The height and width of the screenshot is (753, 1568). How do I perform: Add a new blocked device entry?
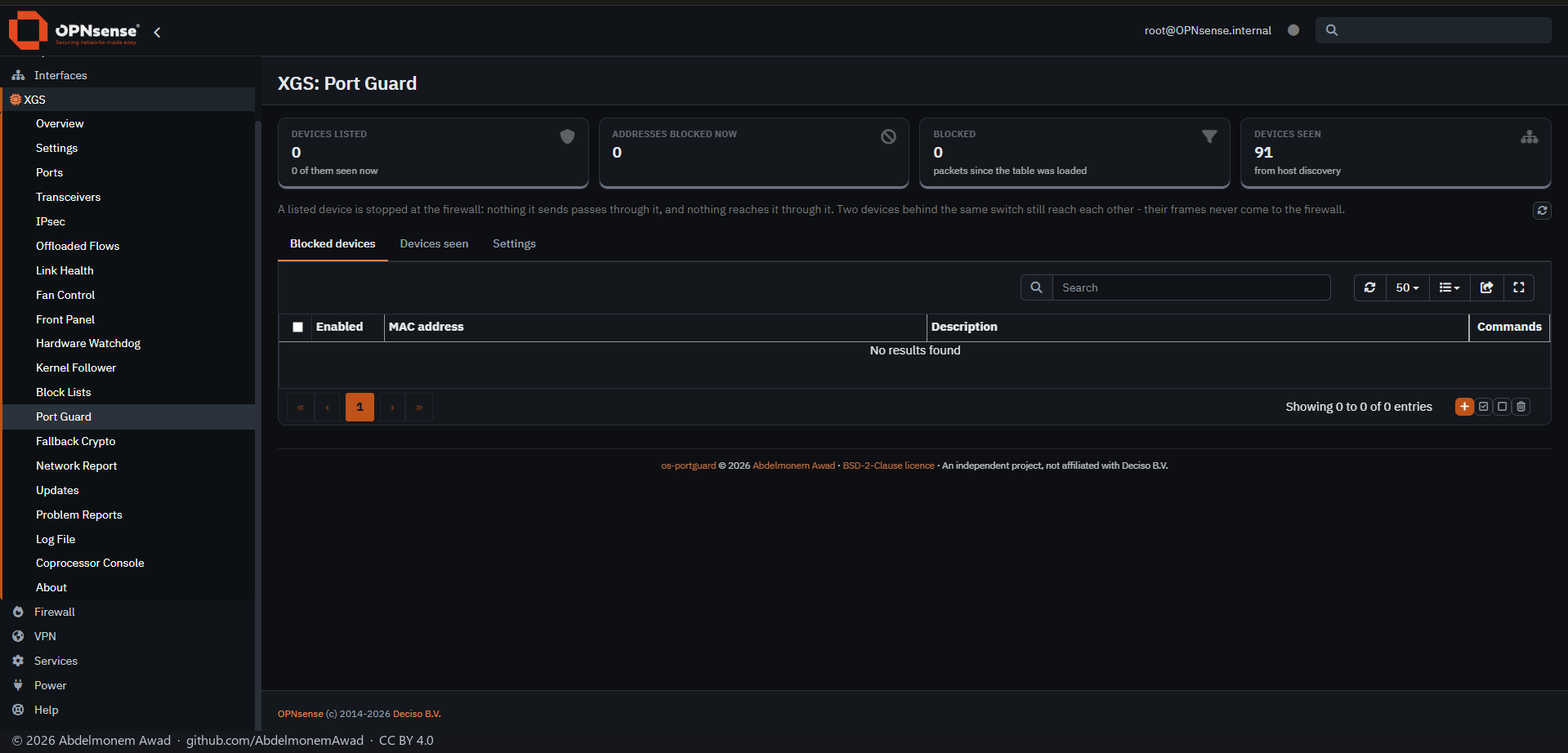tap(1464, 407)
